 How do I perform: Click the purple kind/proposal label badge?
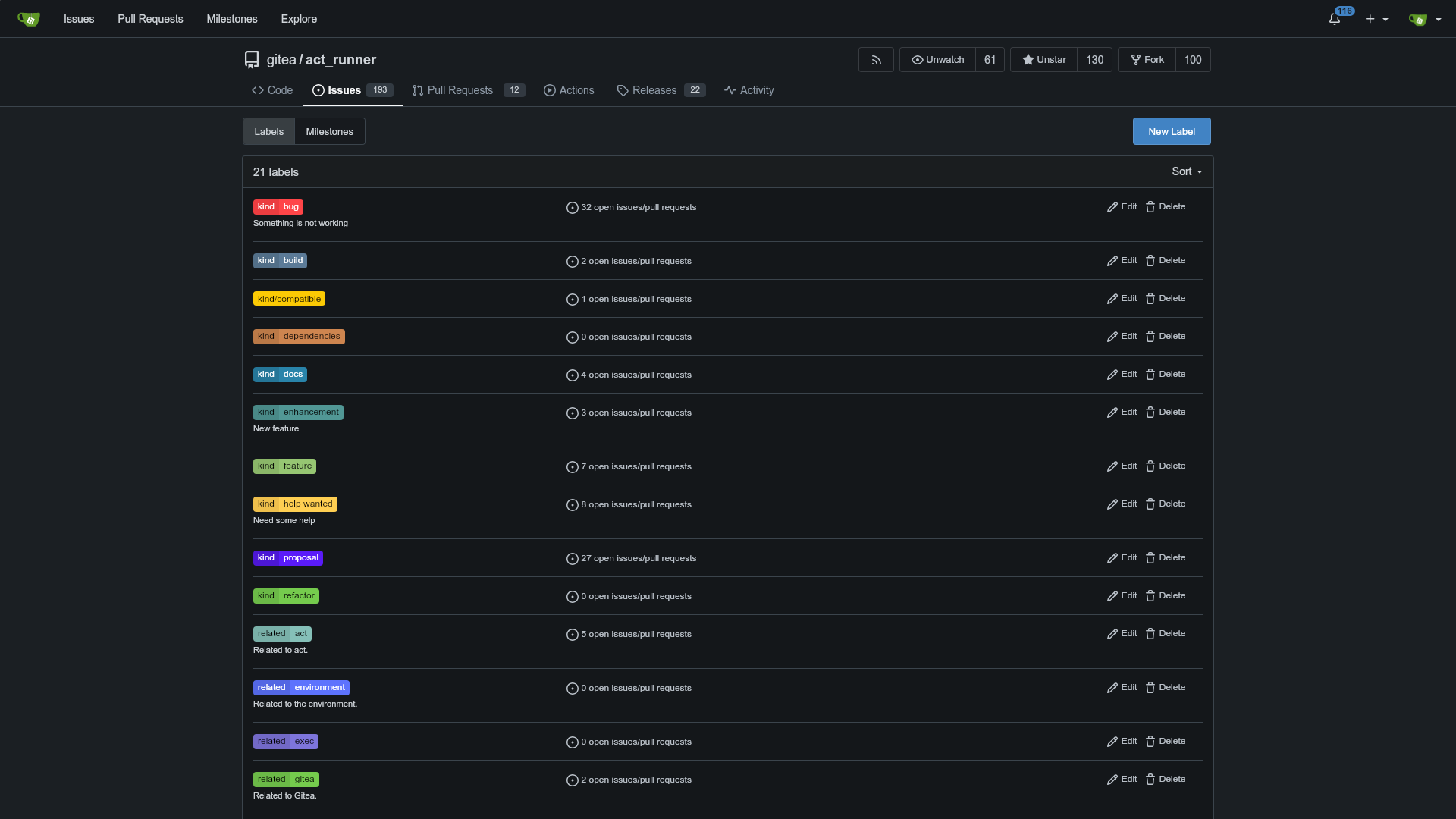[x=287, y=558]
